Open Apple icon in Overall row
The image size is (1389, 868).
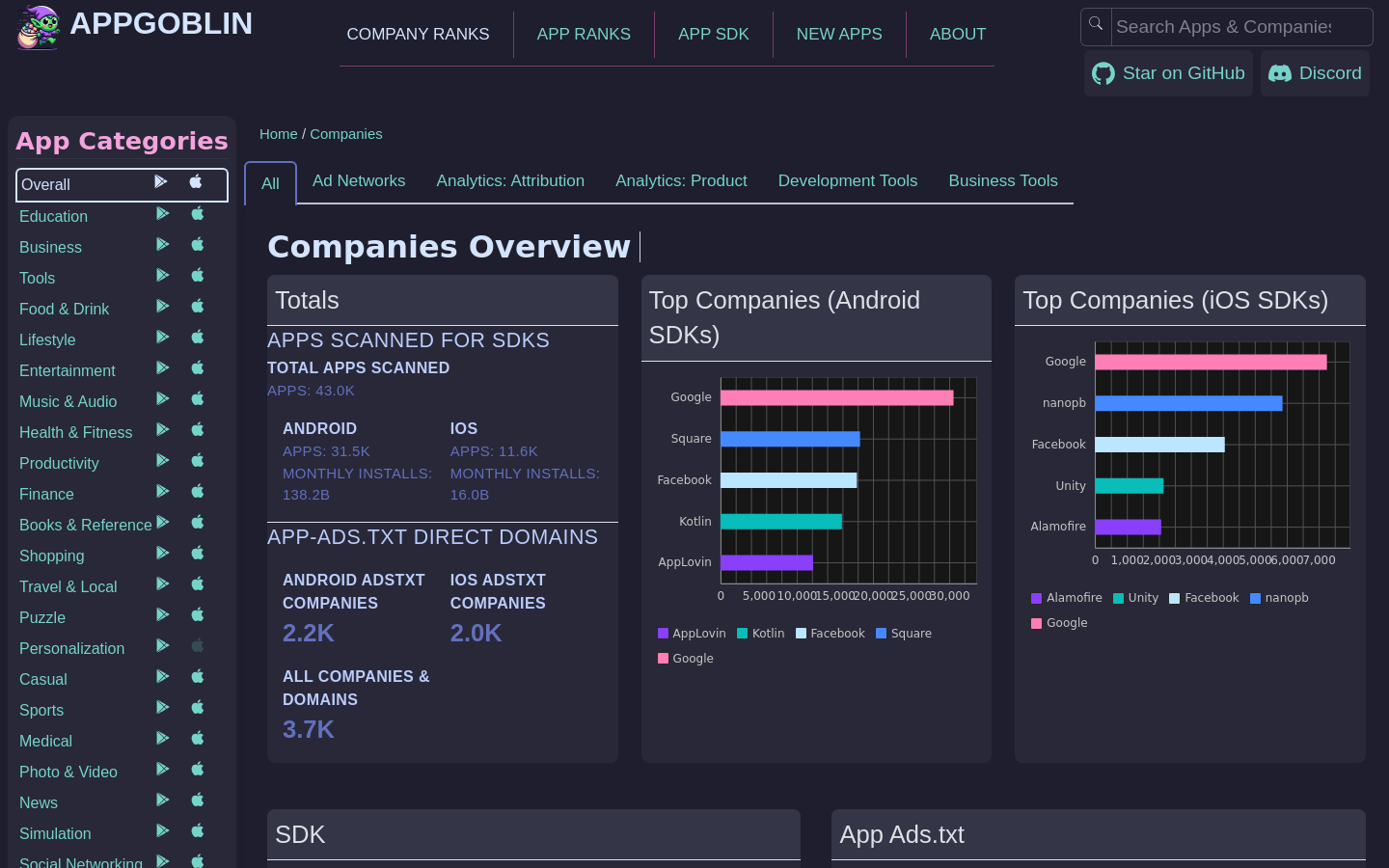click(196, 181)
